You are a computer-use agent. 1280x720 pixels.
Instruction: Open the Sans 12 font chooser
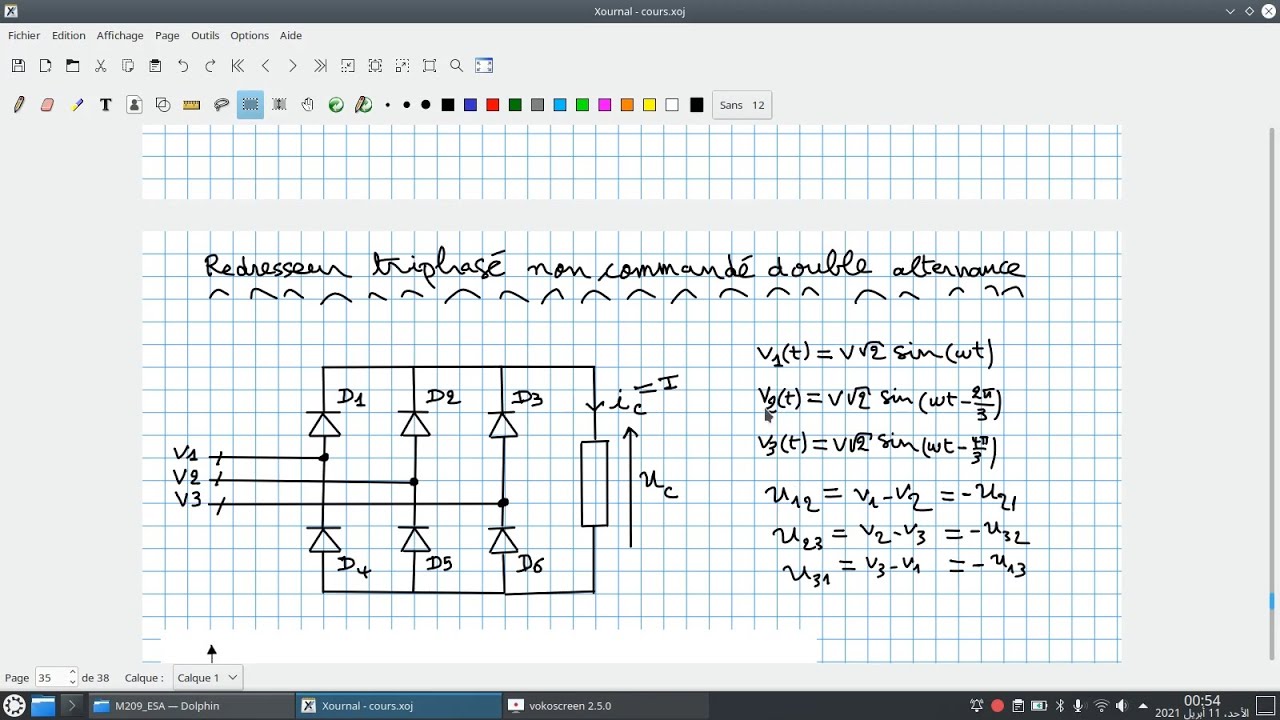click(742, 105)
